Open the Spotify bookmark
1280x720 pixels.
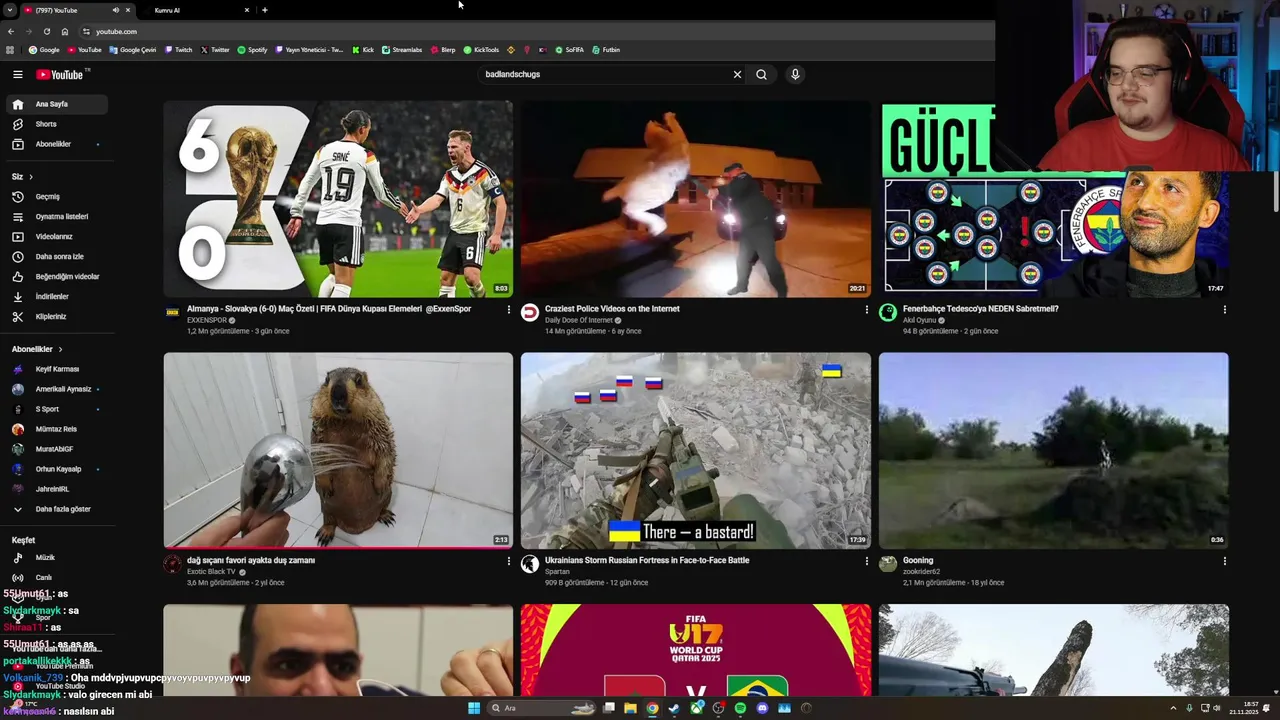[253, 49]
